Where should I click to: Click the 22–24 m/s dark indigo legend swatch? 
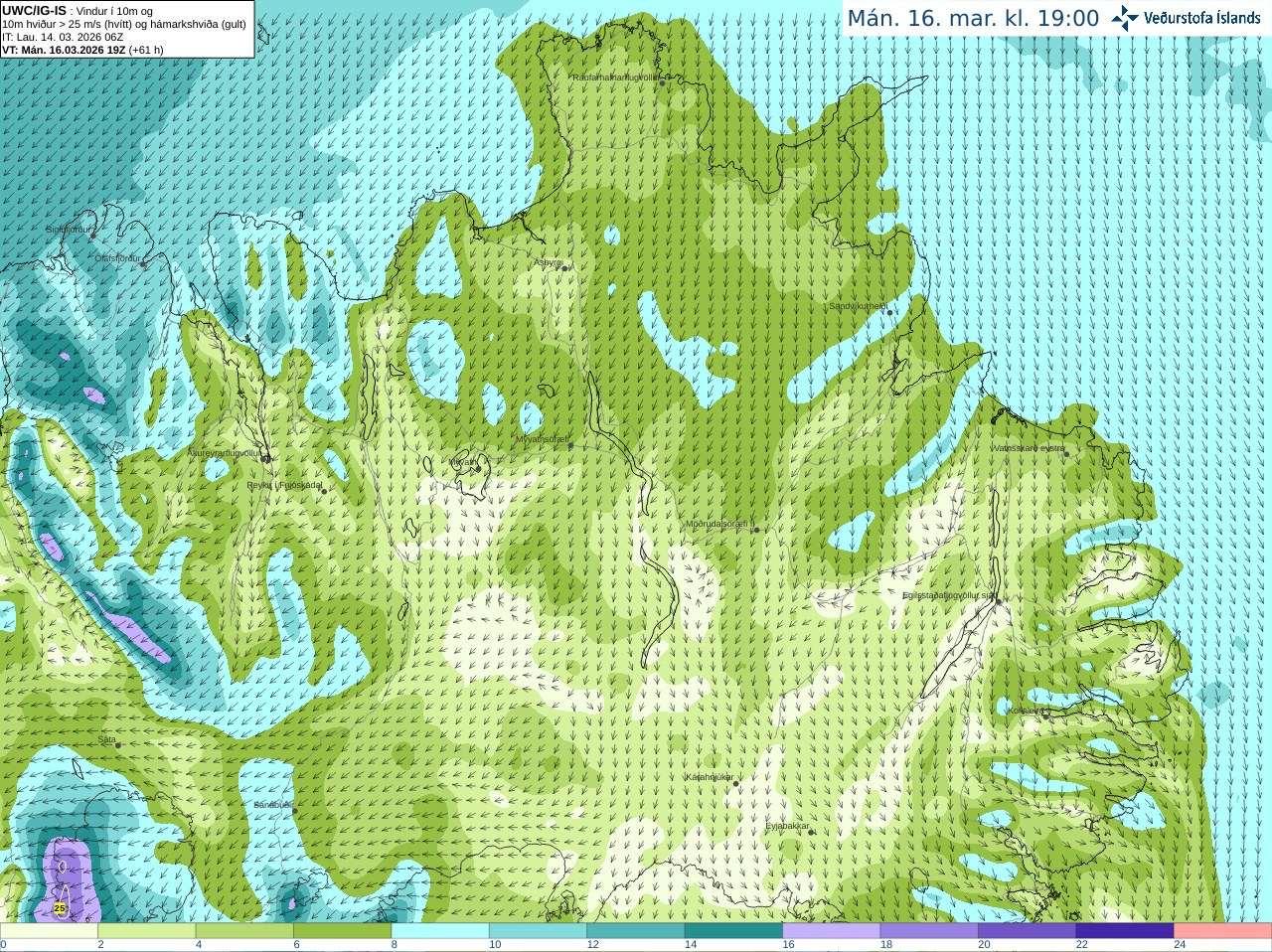point(1125,931)
